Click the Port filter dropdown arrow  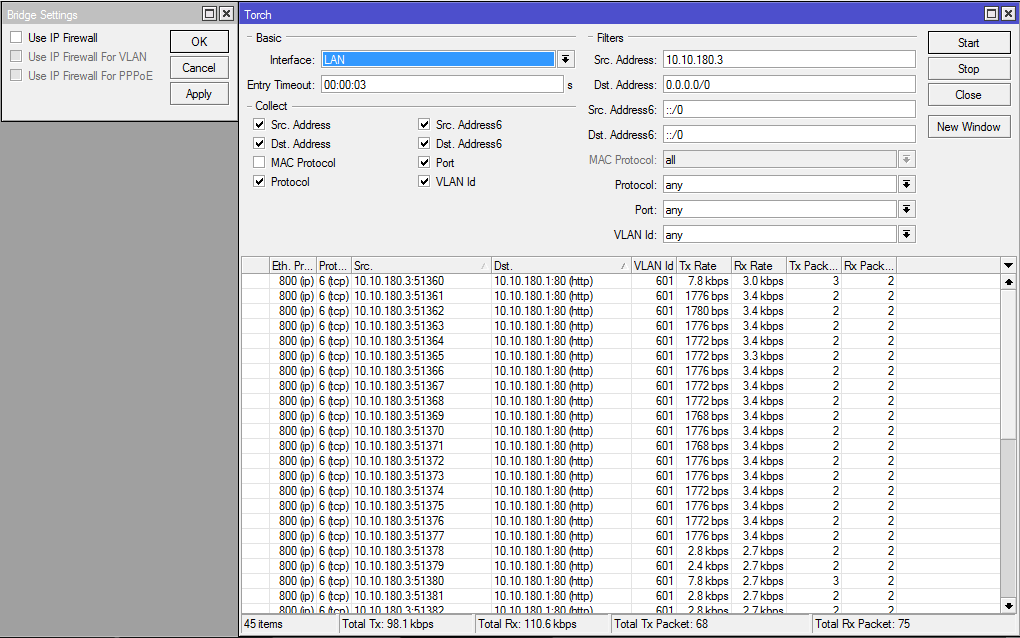pyautogui.click(x=906, y=208)
